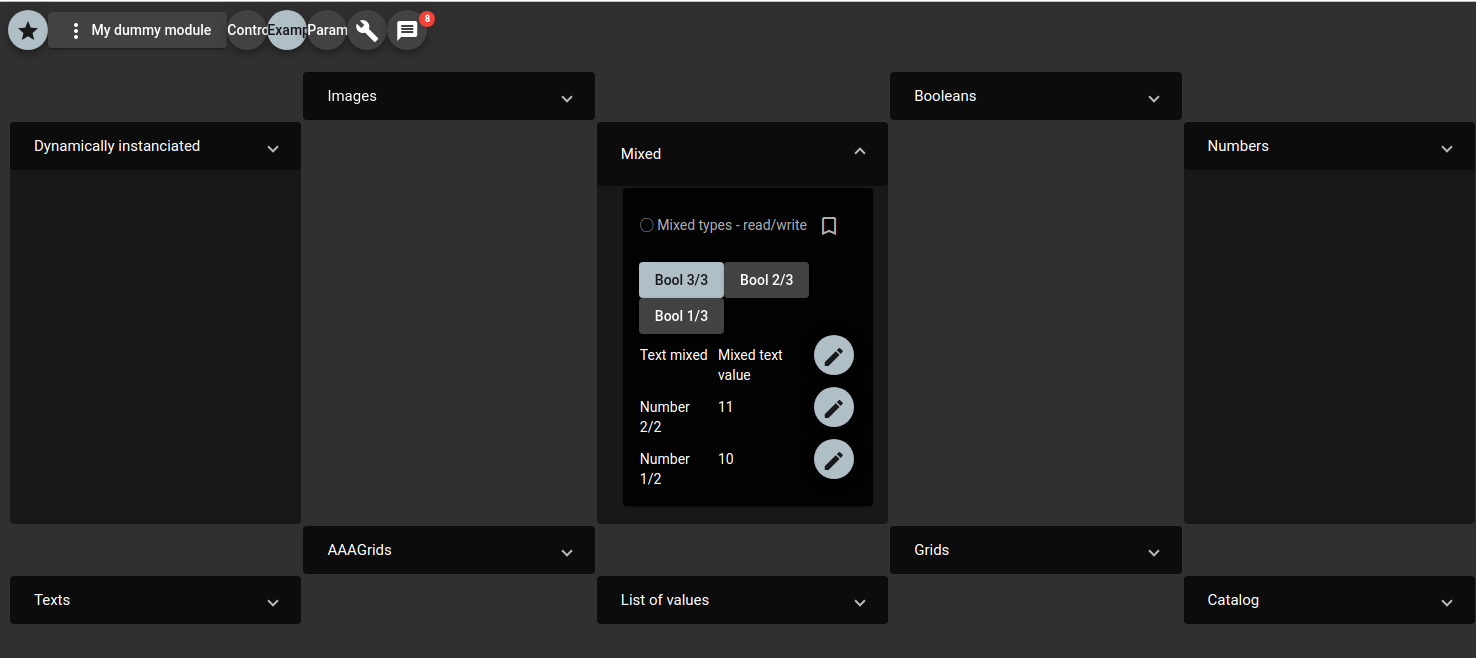Expand the Booleans panel chevron
The width and height of the screenshot is (1476, 658).
(x=1154, y=98)
